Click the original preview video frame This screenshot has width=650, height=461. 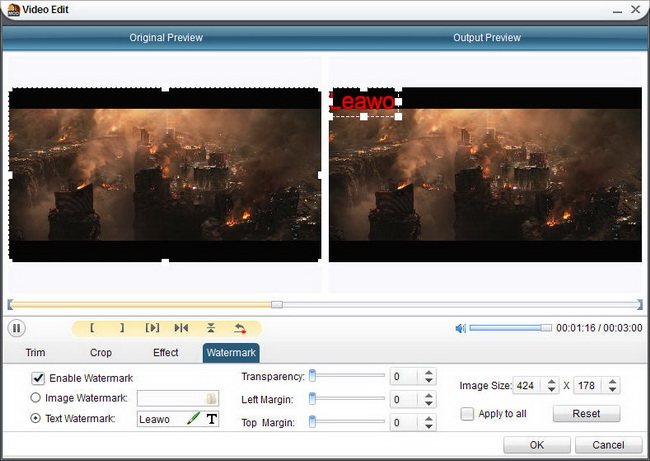tap(165, 175)
